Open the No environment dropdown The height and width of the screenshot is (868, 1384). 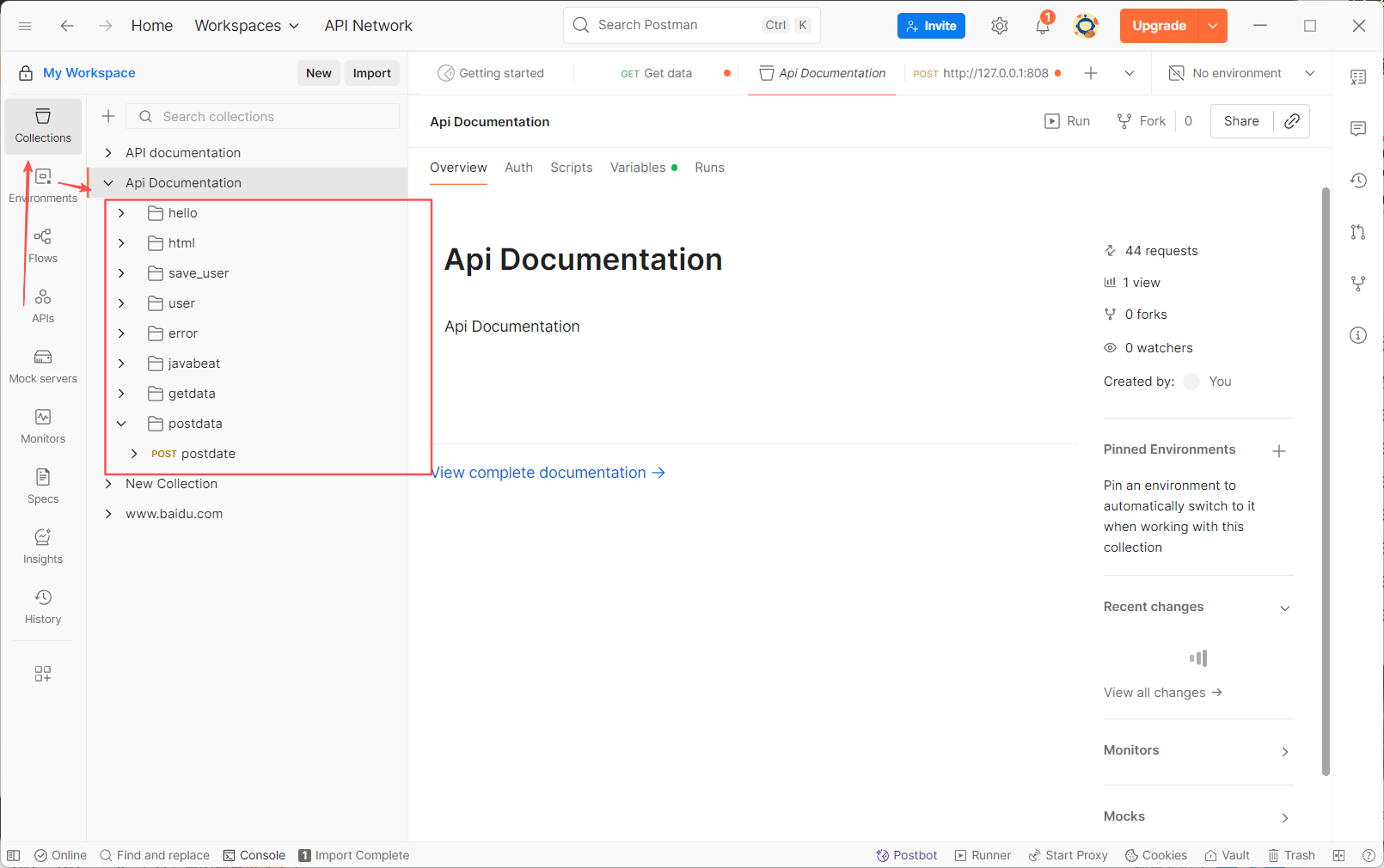[x=1242, y=73]
